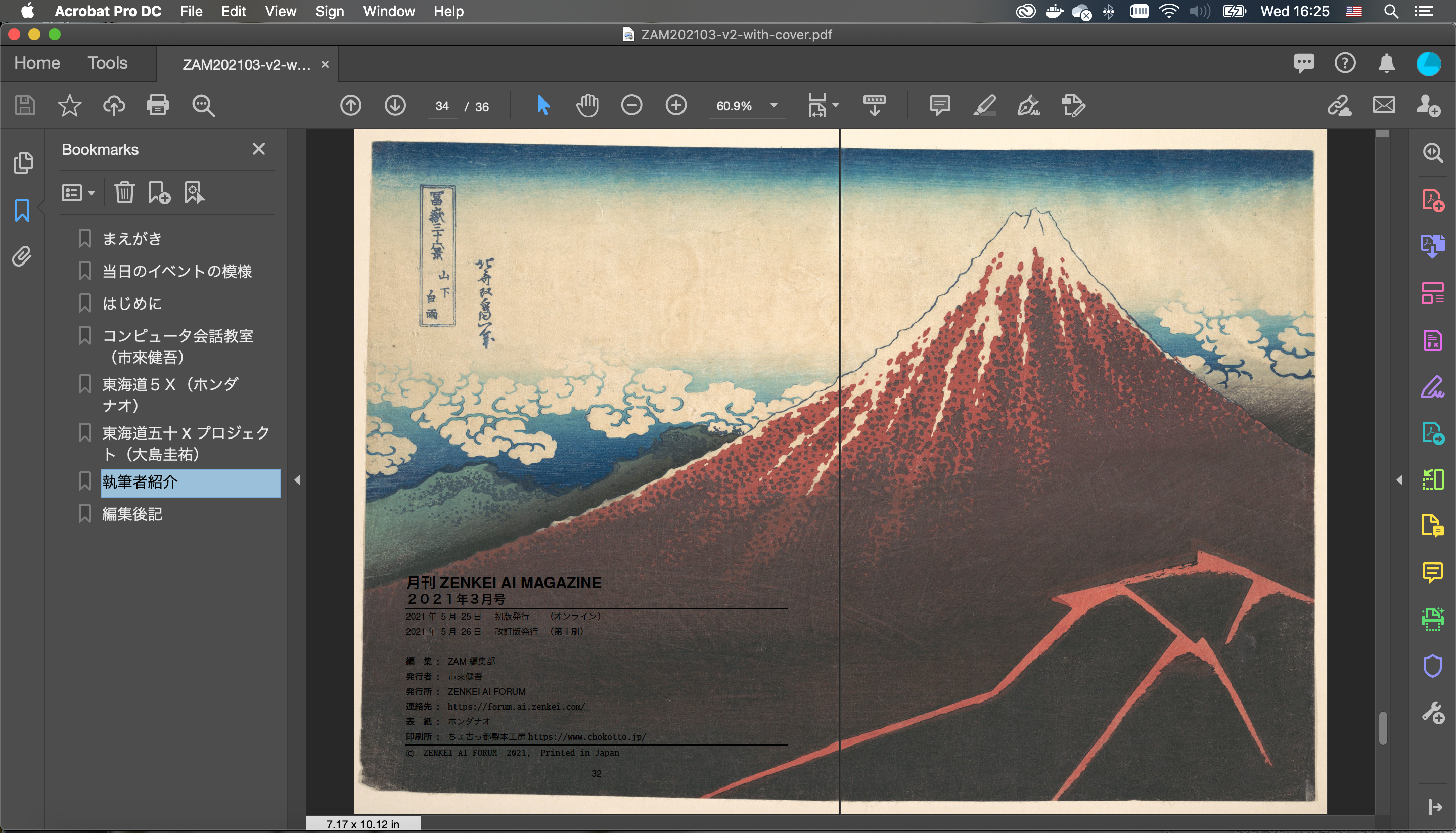Open the Wi-Fi menu bar icon
This screenshot has width=1456, height=833.
point(1169,11)
